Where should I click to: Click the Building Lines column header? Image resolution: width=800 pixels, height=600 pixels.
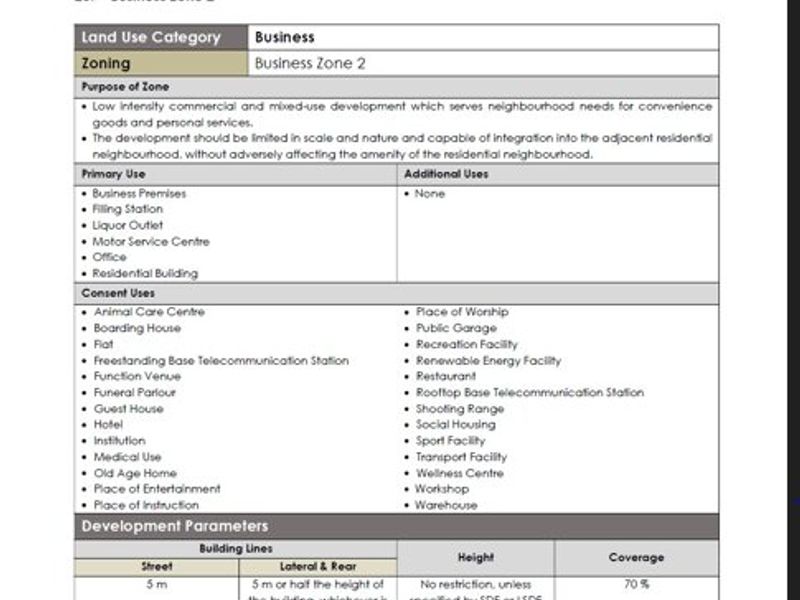(x=235, y=548)
